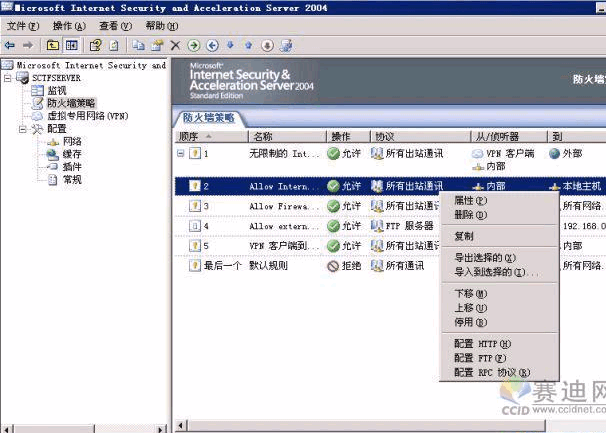
Task: Click the blue move up arrow icon
Action: click(249, 45)
